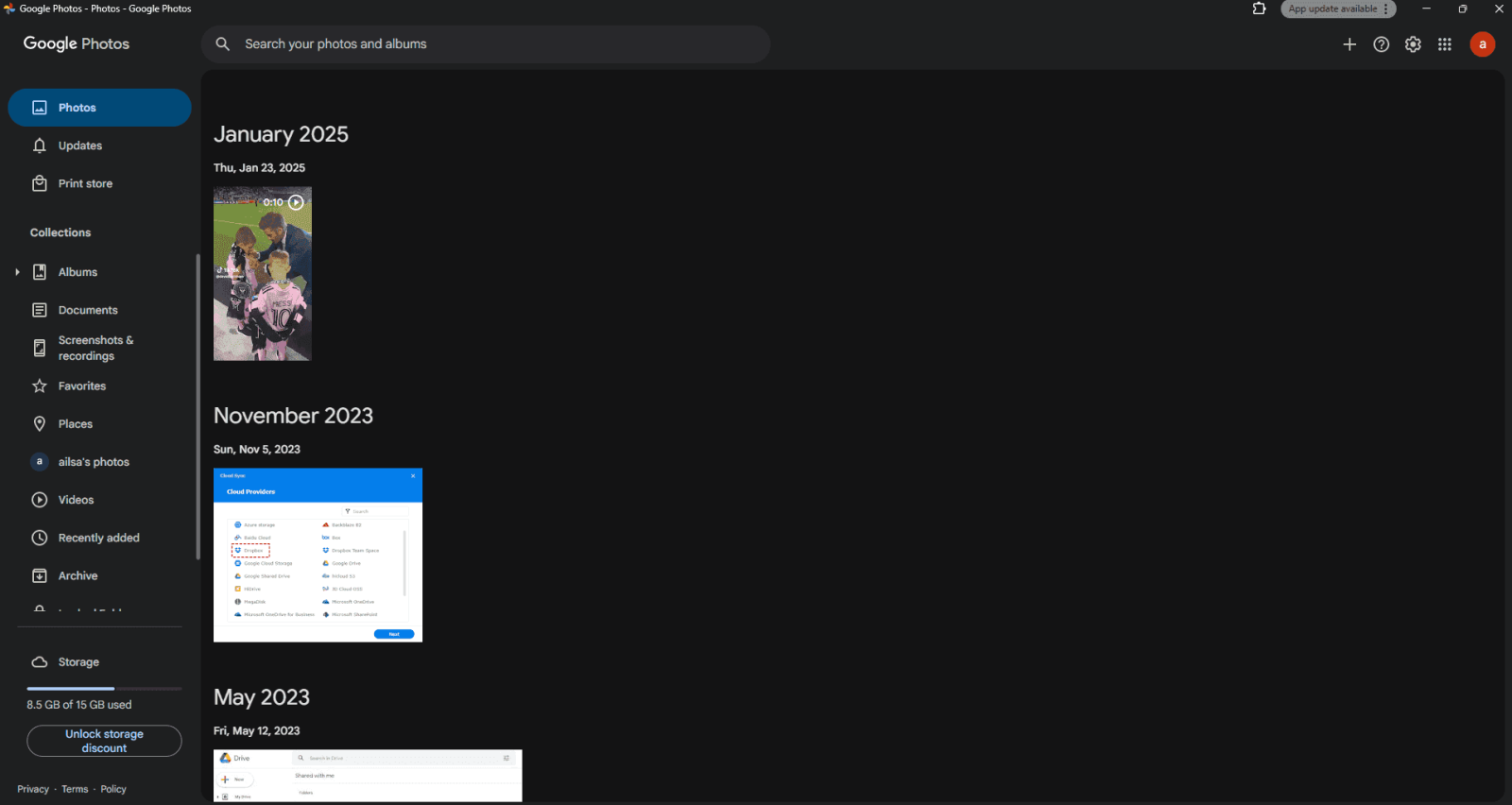
Task: Click the Documents page icon
Action: coord(40,310)
